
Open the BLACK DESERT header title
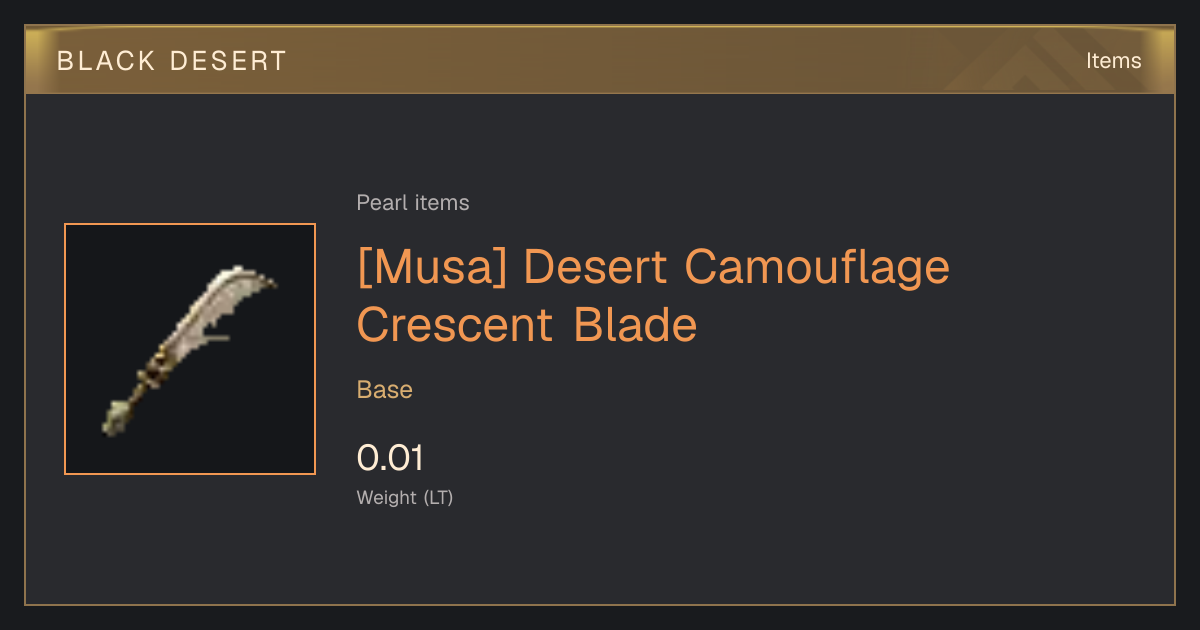172,61
